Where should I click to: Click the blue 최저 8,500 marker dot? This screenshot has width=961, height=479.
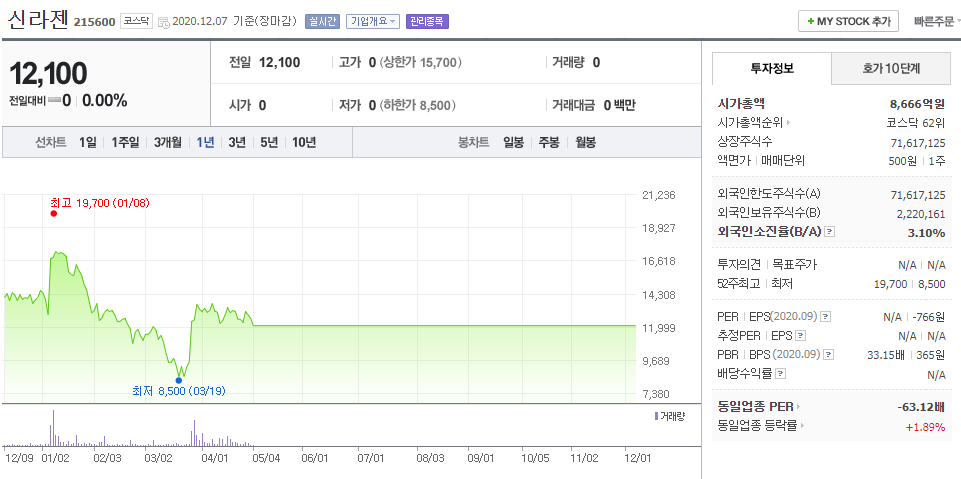(178, 380)
